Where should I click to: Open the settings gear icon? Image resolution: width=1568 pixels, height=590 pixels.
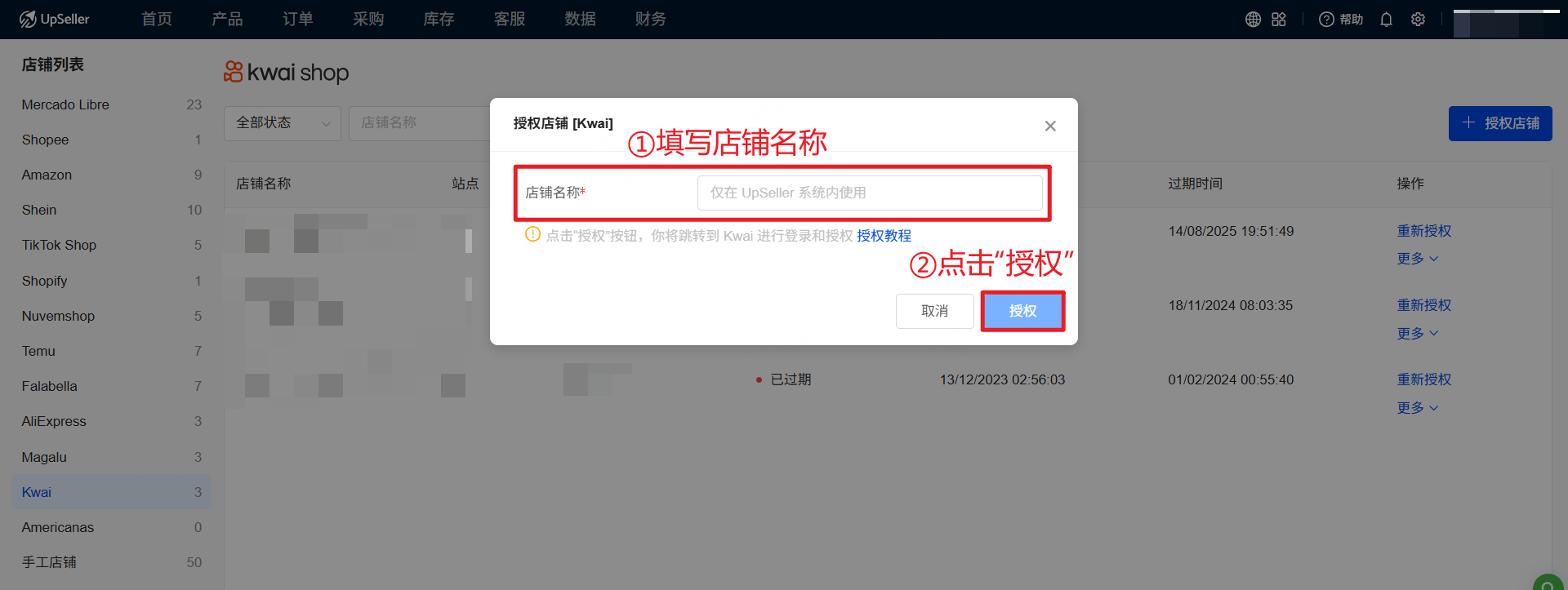(1418, 19)
